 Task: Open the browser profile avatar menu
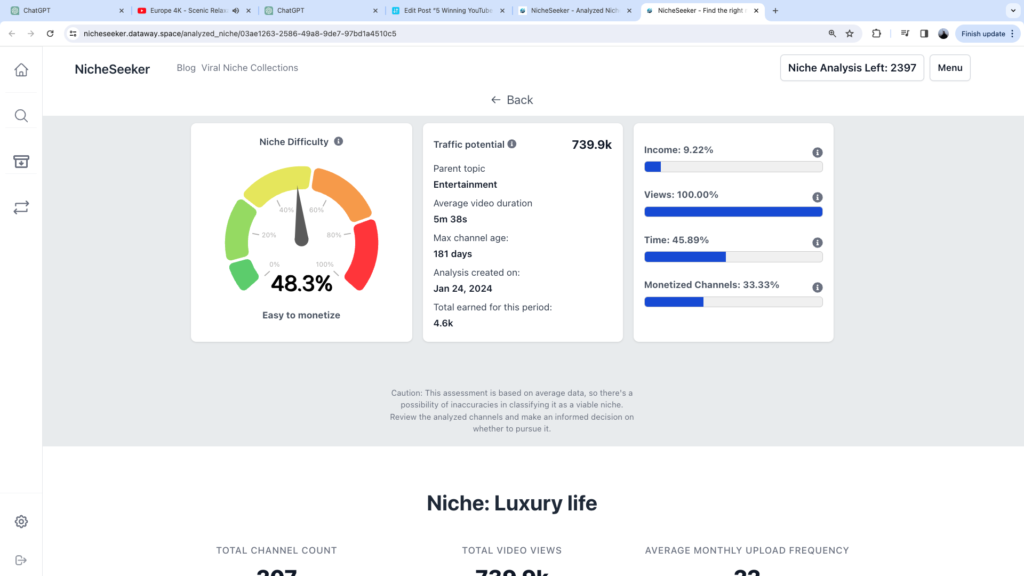(x=943, y=33)
